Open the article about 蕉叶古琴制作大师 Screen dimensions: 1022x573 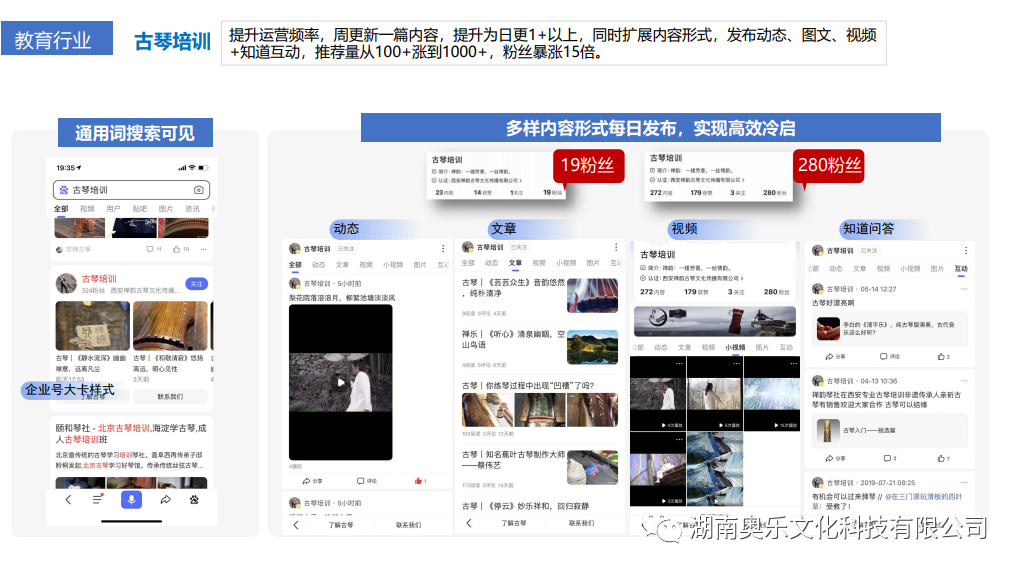[x=513, y=460]
